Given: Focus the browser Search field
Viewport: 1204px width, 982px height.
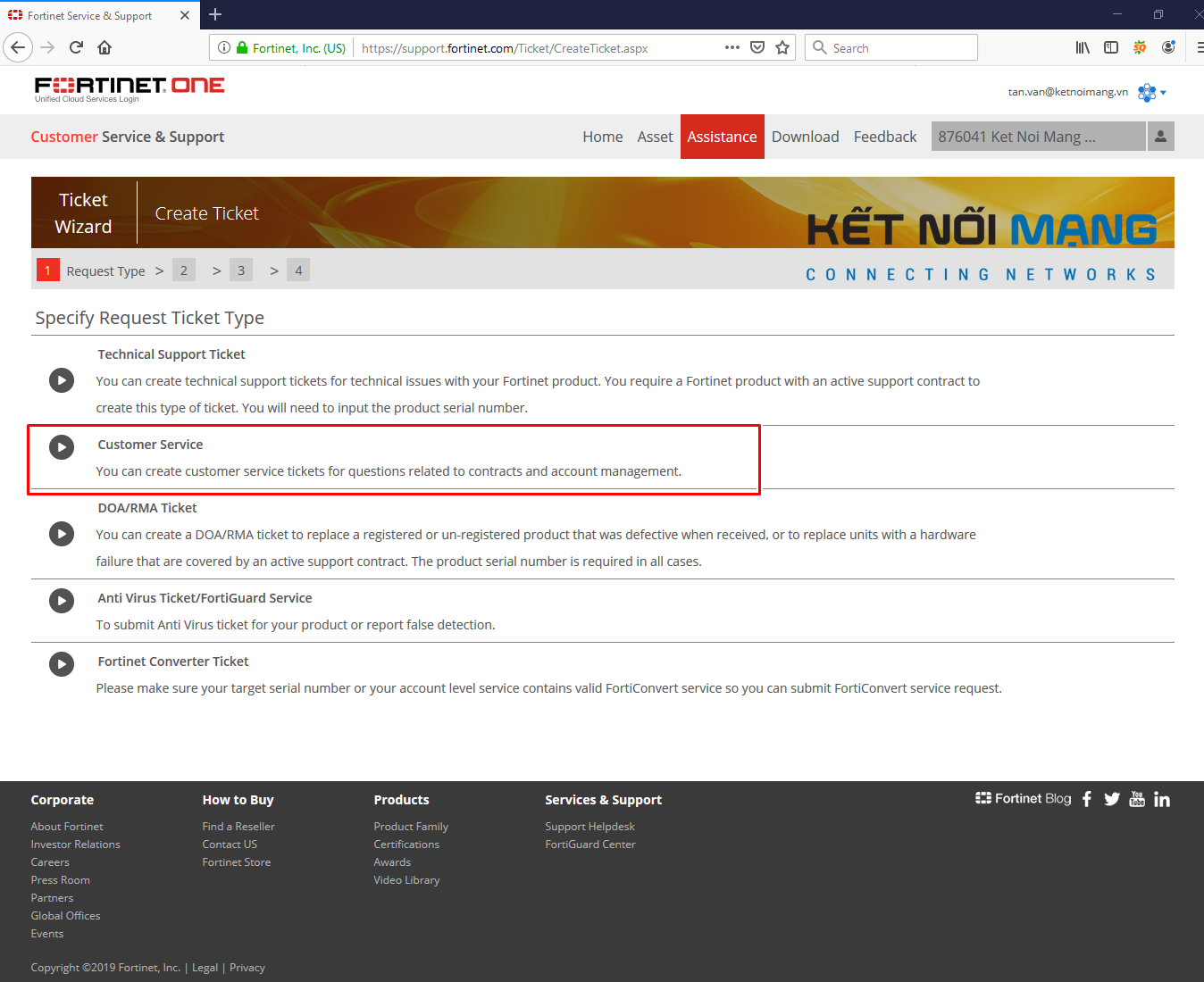Looking at the screenshot, I should pos(891,47).
